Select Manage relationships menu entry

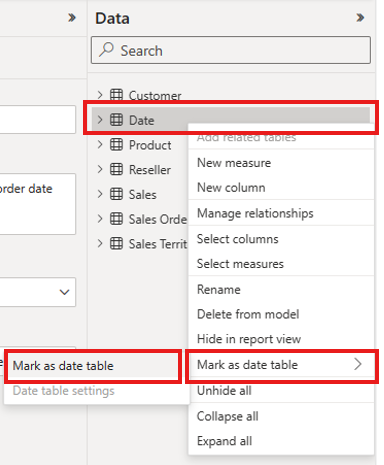coord(255,213)
